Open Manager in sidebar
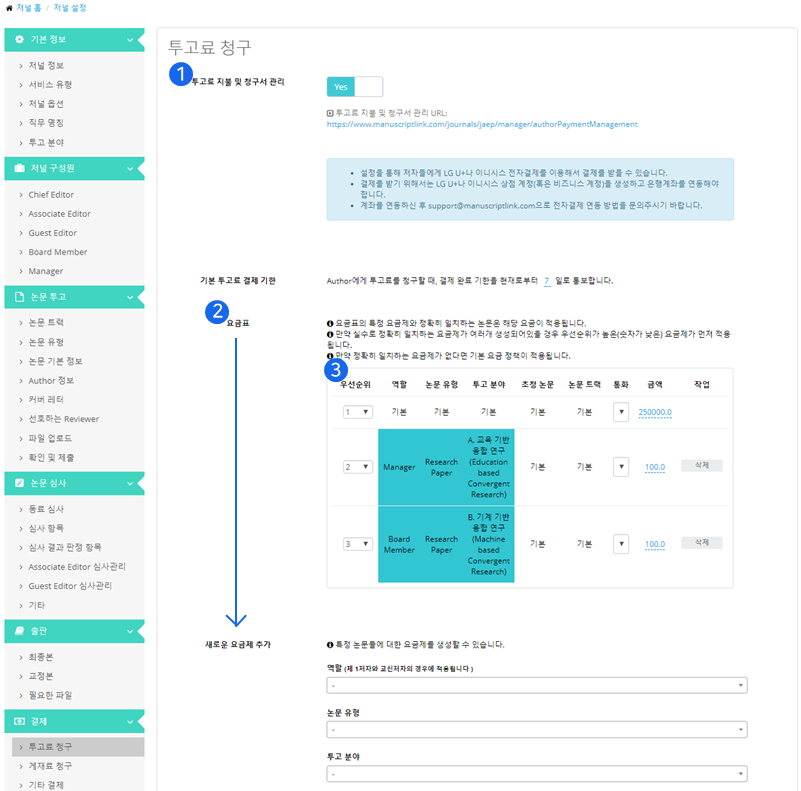 point(46,271)
